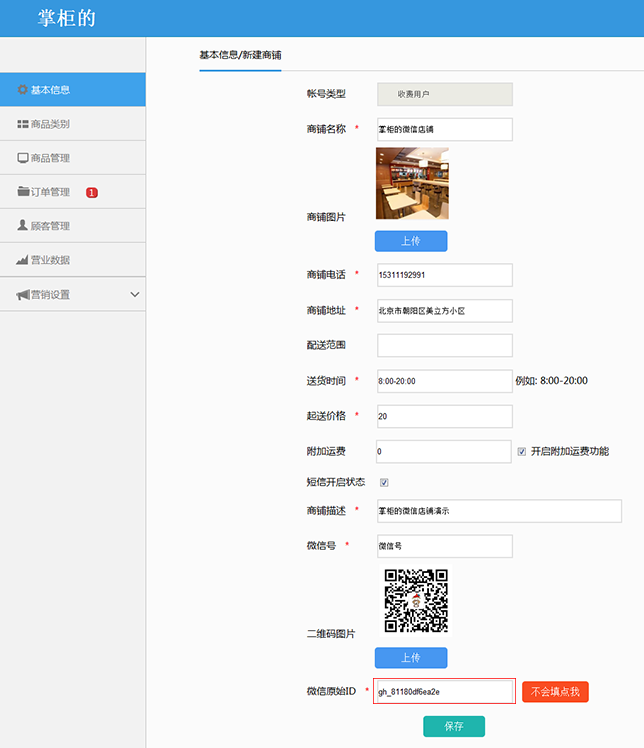
Task: Click the chart icon for 营业数据
Action: click(22, 260)
